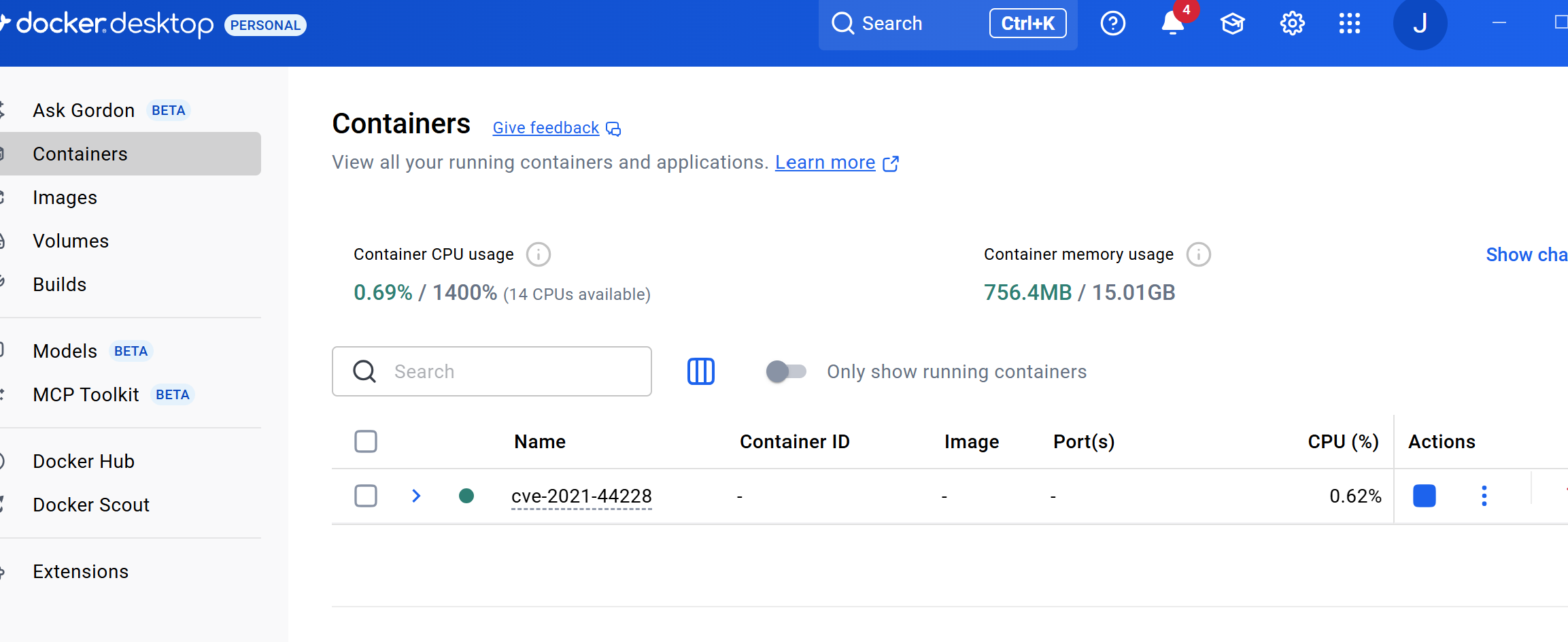The height and width of the screenshot is (642, 1568).
Task: Toggle Only show running containers switch
Action: (786, 371)
